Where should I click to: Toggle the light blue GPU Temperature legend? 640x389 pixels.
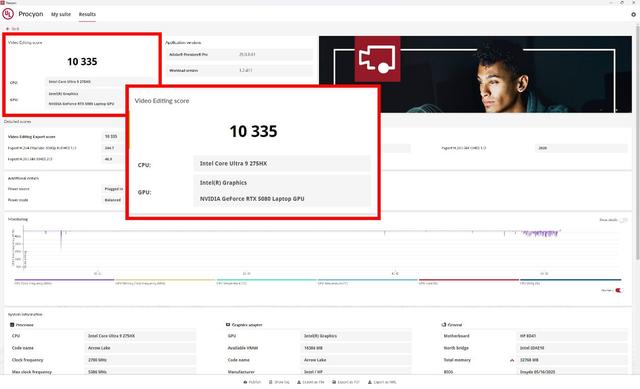pyautogui.click(x=367, y=280)
